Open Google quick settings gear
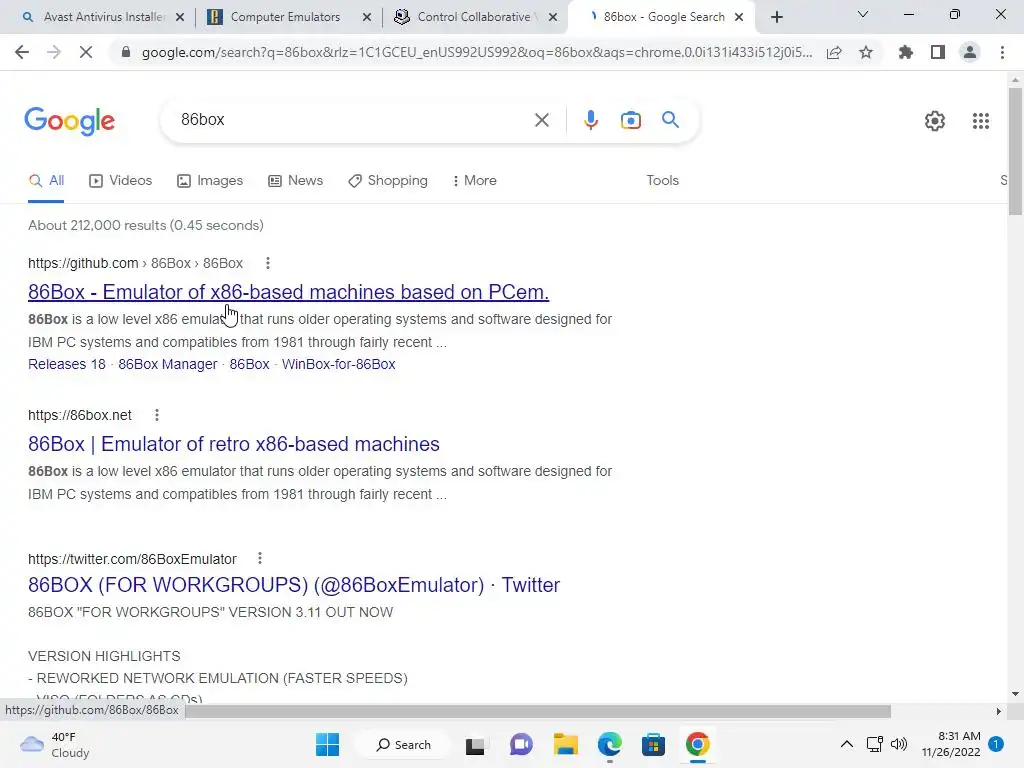1024x768 pixels. click(935, 121)
